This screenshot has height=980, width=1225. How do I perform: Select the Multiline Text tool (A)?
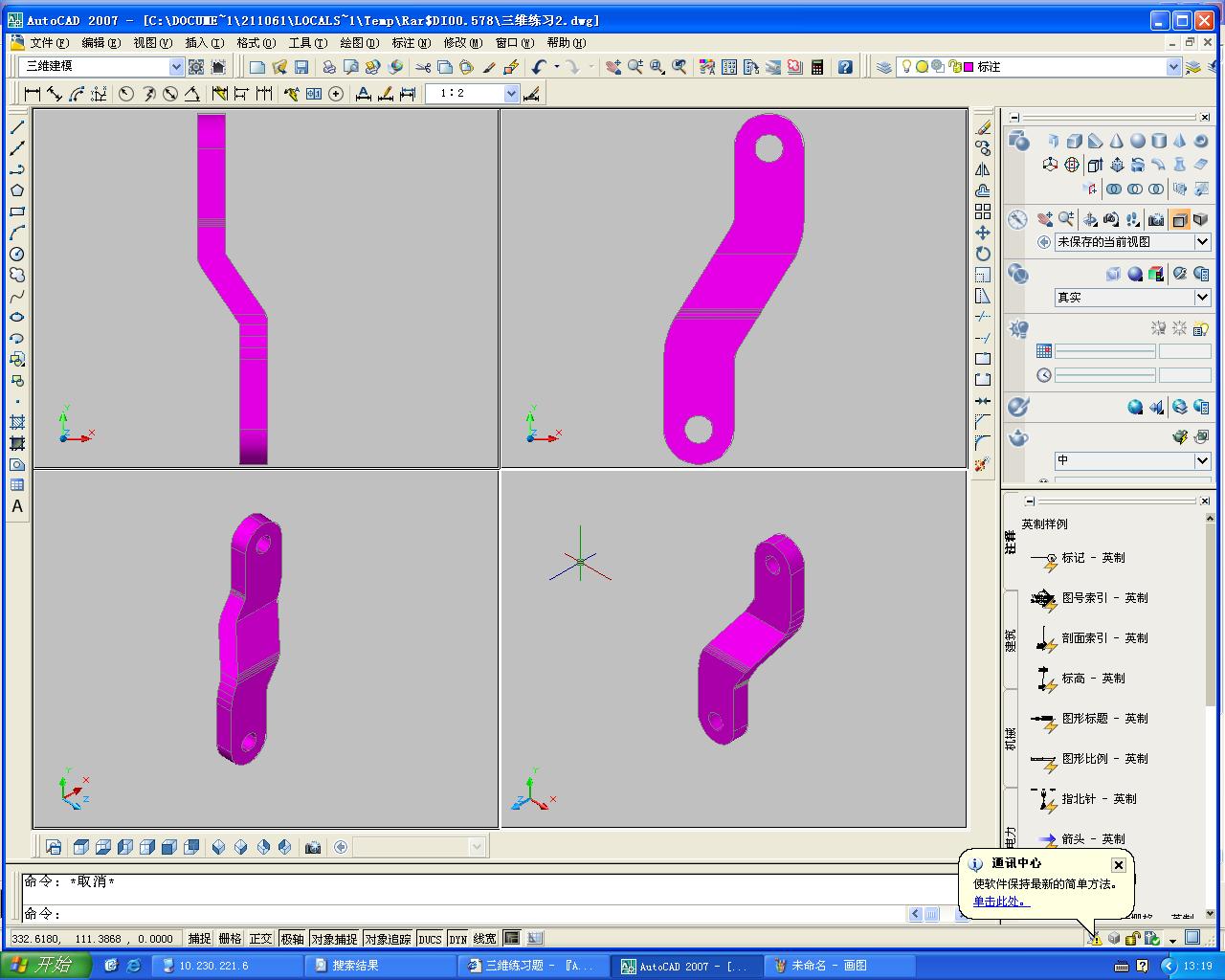[17, 506]
